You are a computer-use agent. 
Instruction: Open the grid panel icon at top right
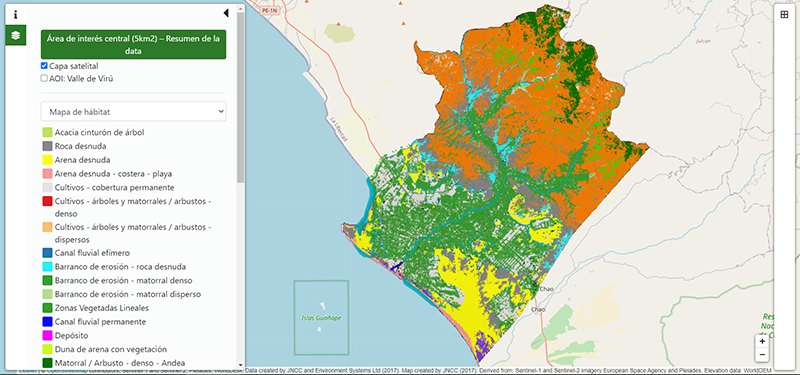coord(785,15)
